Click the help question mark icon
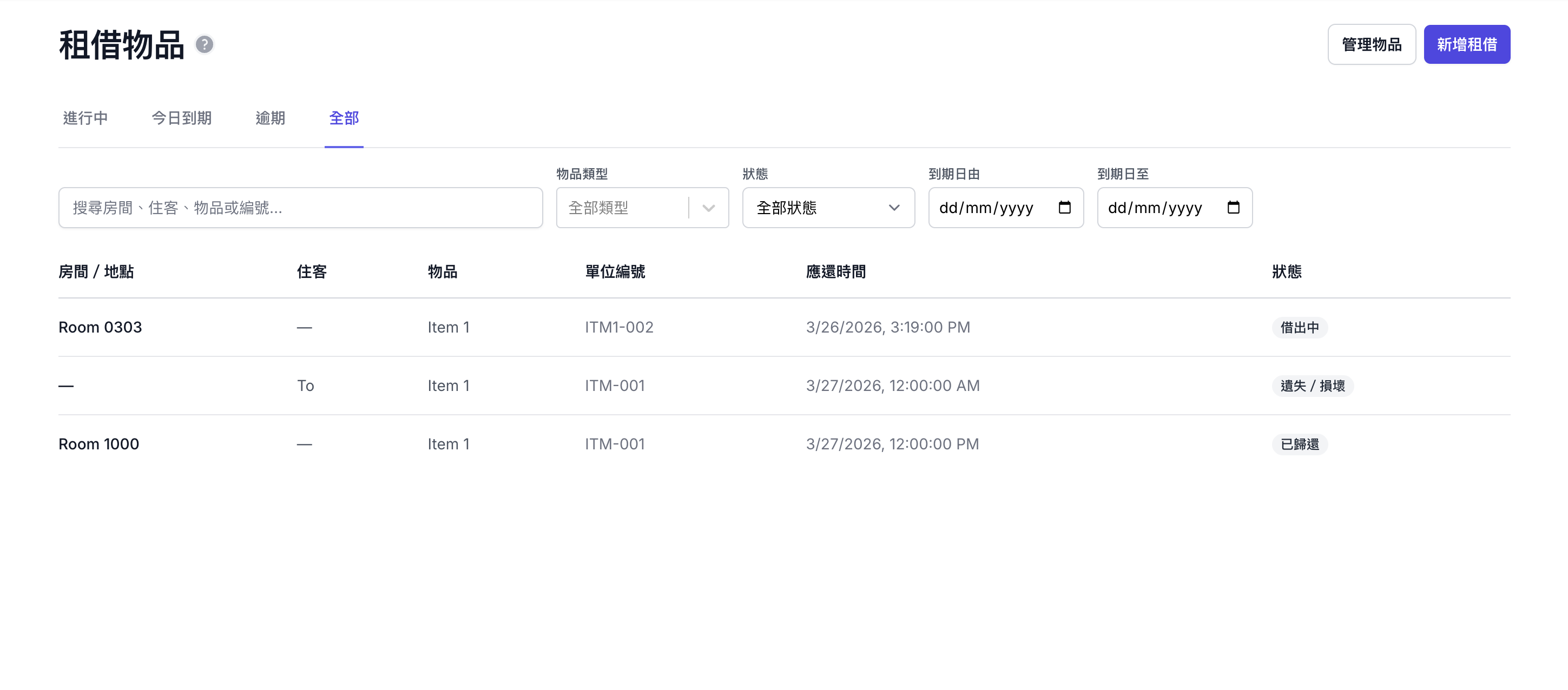 coord(205,44)
